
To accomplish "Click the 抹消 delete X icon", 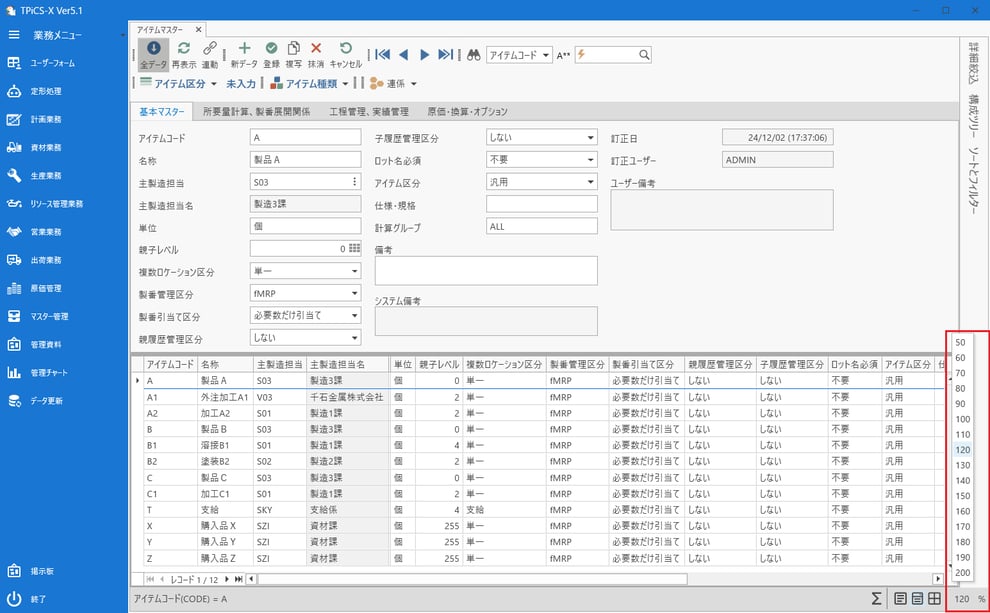I will [x=316, y=48].
